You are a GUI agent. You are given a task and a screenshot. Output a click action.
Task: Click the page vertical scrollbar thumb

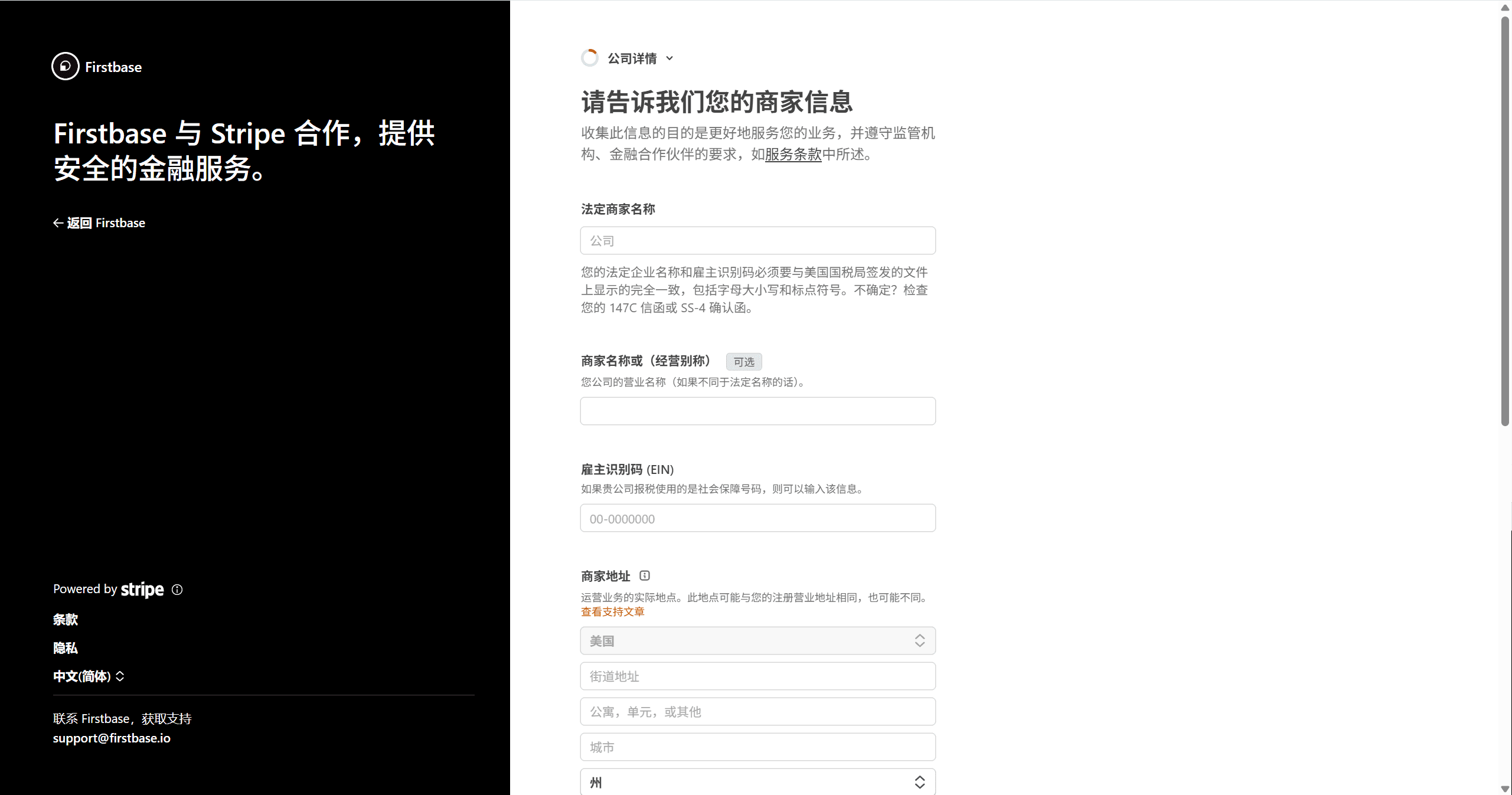1506,221
